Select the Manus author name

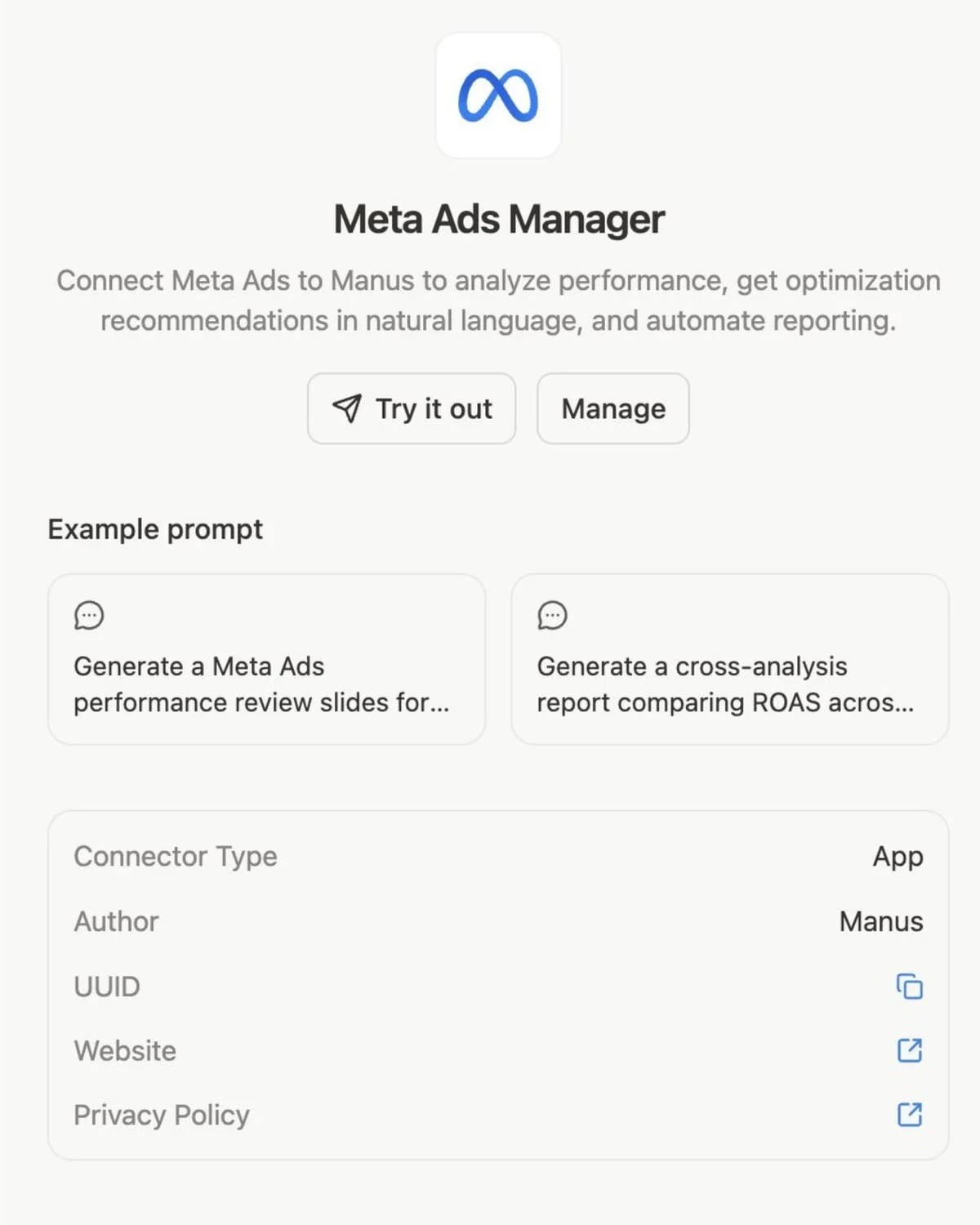coord(880,921)
